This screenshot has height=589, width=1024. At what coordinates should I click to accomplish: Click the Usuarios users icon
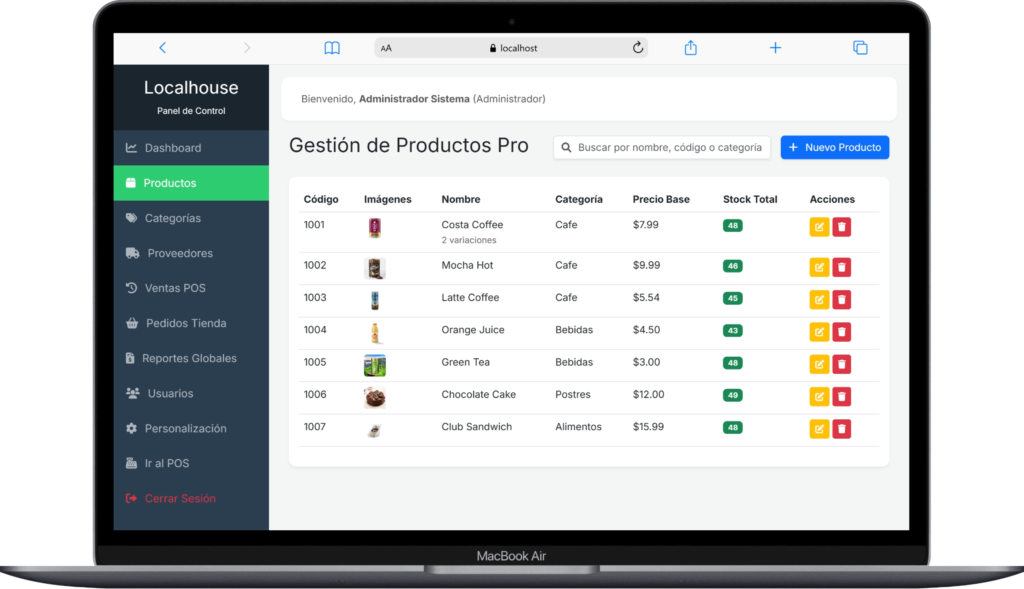134,393
